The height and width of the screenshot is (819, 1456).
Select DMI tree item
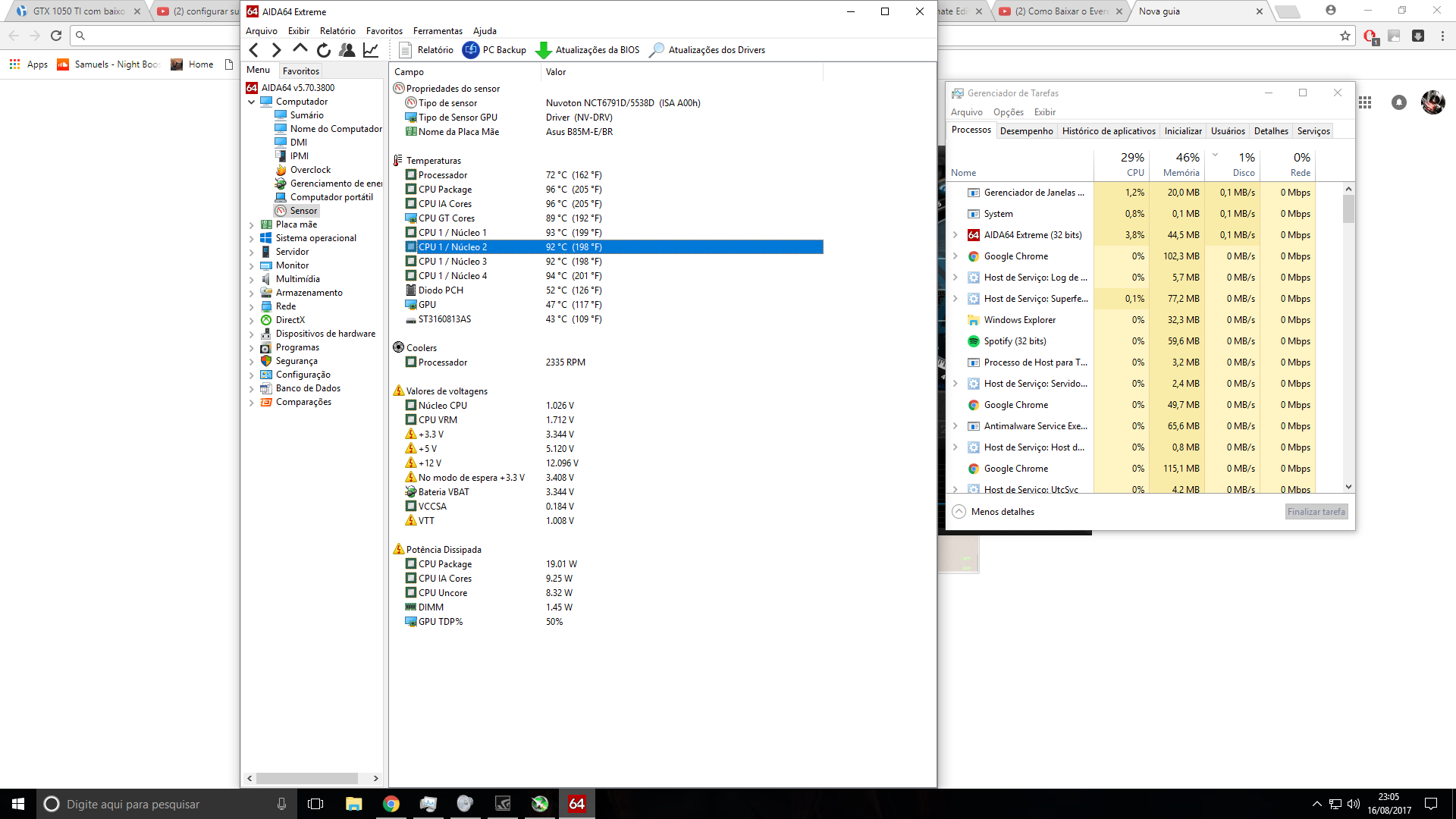pyautogui.click(x=299, y=143)
